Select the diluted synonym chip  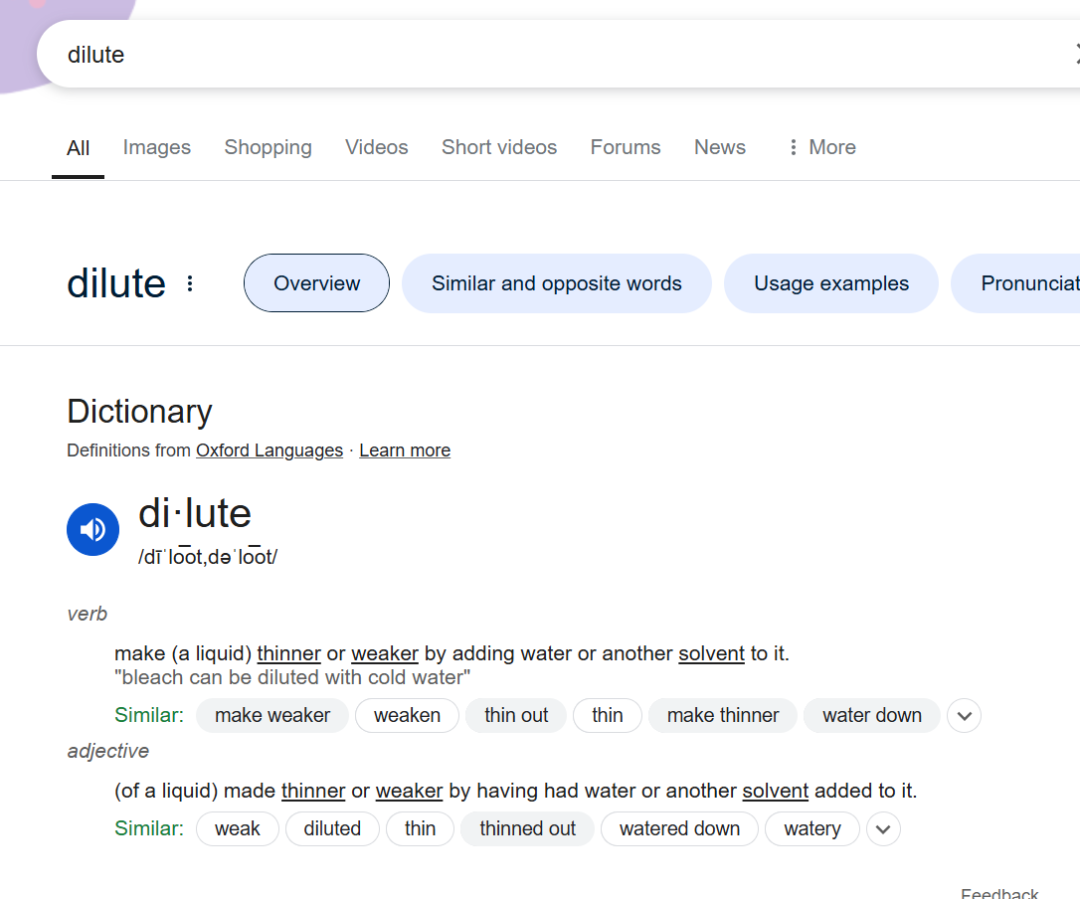coord(332,829)
